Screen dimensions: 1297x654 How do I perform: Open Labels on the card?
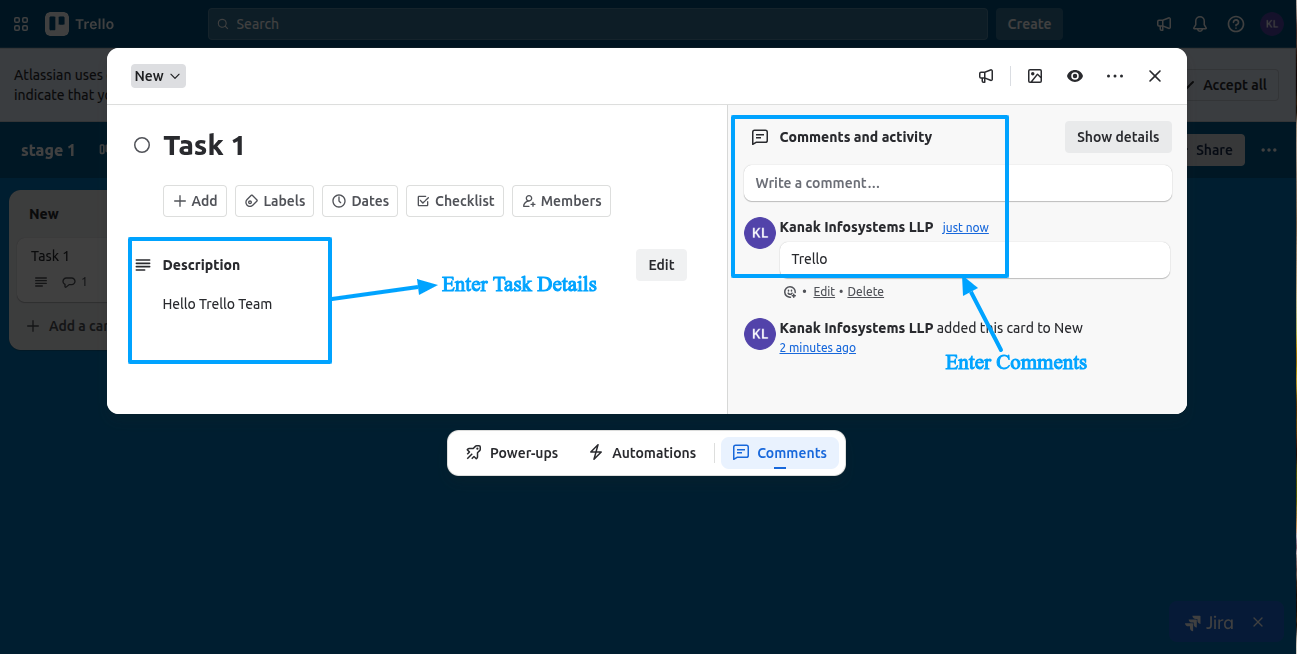tap(275, 201)
